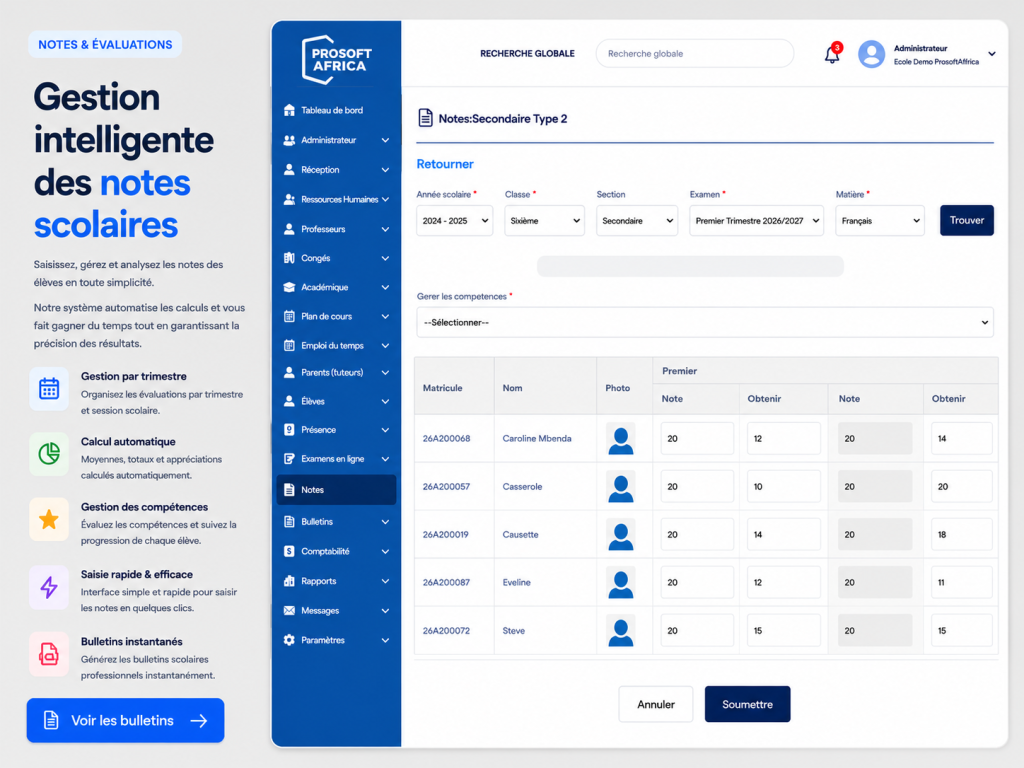This screenshot has height=768, width=1024.
Task: Open matricule link 26A200068
Action: [446, 438]
